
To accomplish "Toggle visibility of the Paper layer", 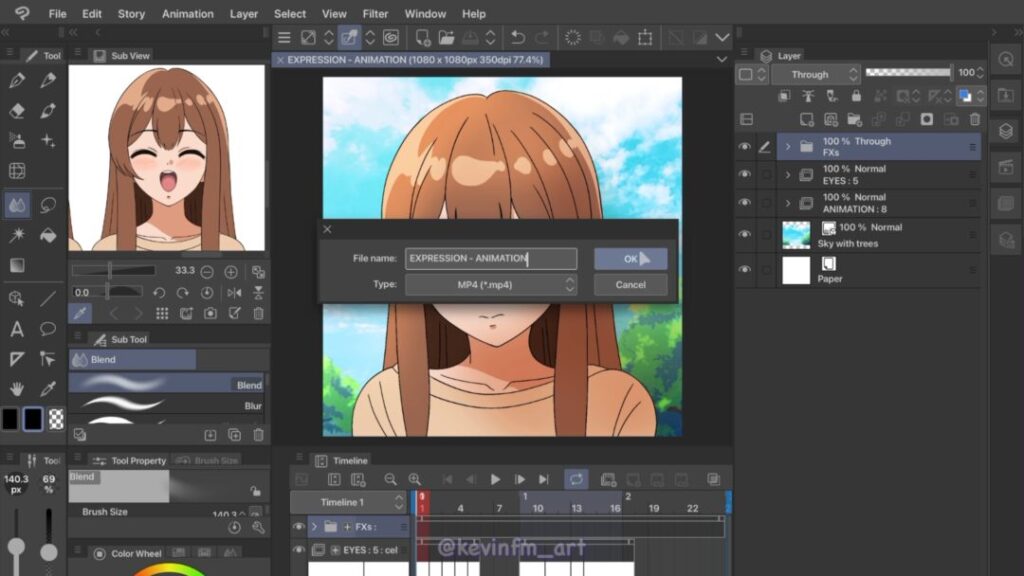I will 744,270.
